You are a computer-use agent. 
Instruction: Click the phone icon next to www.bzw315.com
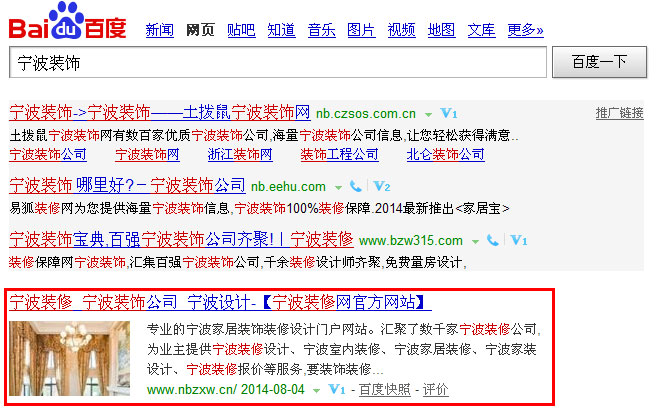(x=492, y=240)
